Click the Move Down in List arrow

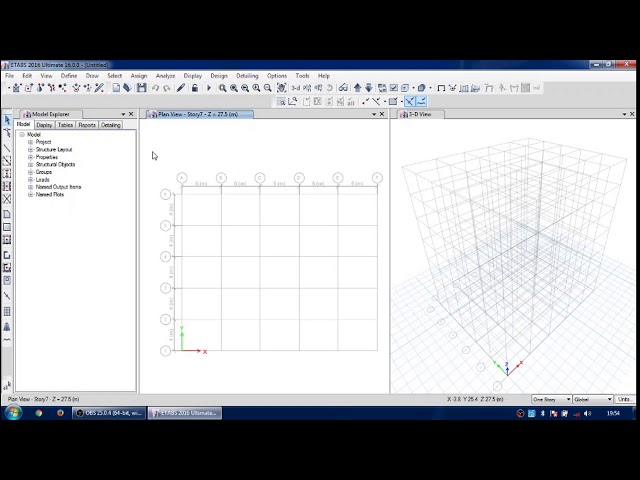click(x=369, y=88)
